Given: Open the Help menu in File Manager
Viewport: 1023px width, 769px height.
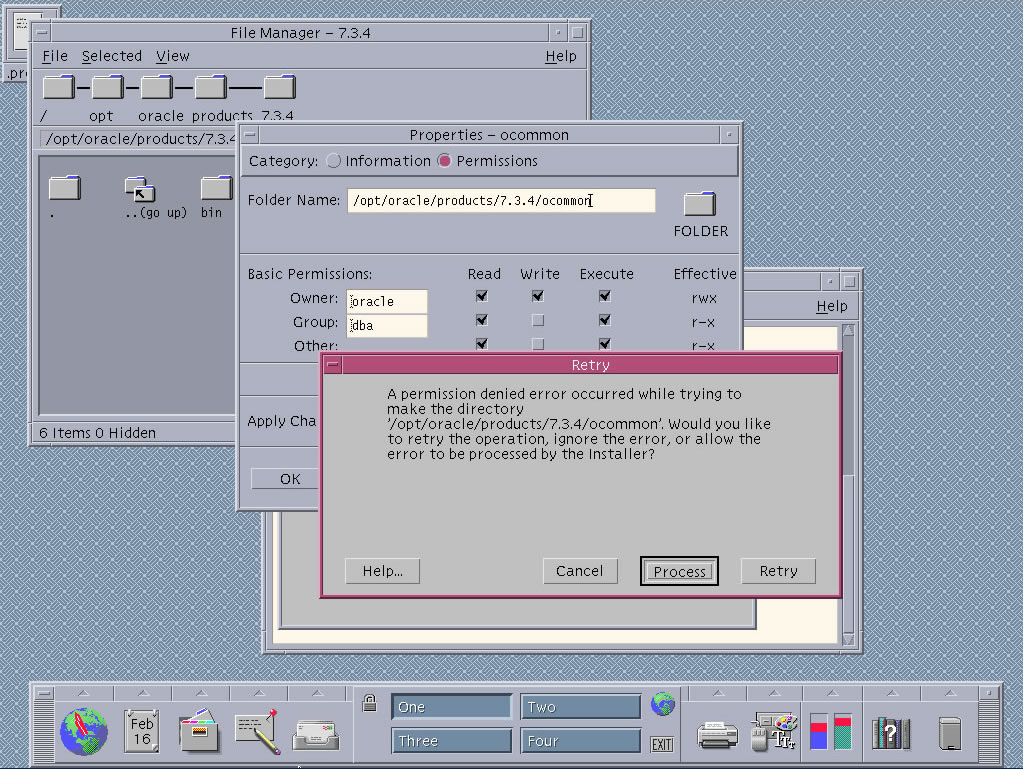Looking at the screenshot, I should point(560,56).
